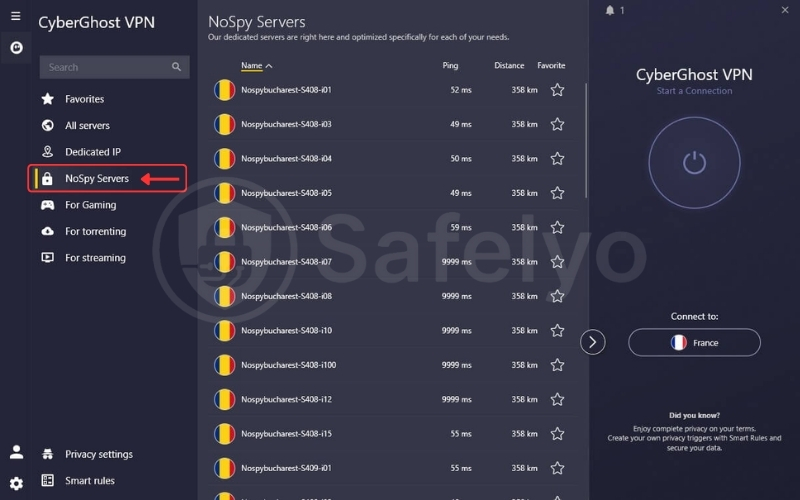Click the Smart rules list icon
Screen dimensions: 800x500
[x=47, y=480]
